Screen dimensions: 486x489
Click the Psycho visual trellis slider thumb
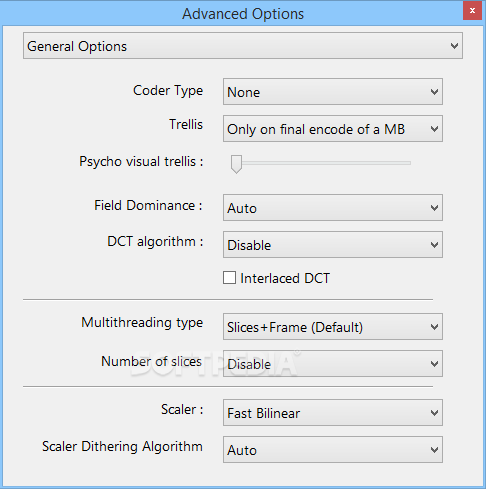click(236, 164)
